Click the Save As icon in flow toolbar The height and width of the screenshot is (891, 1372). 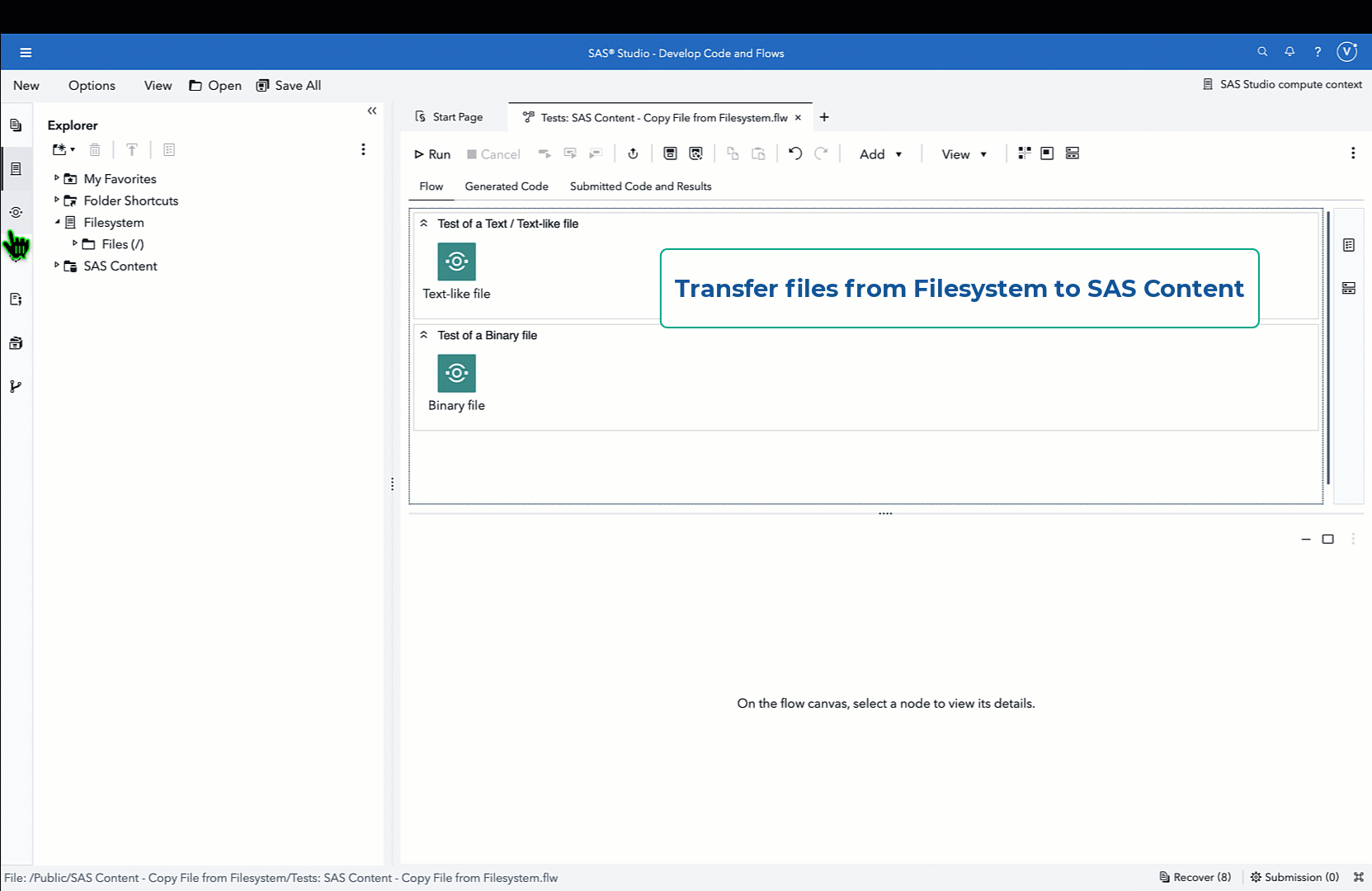pyautogui.click(x=695, y=153)
